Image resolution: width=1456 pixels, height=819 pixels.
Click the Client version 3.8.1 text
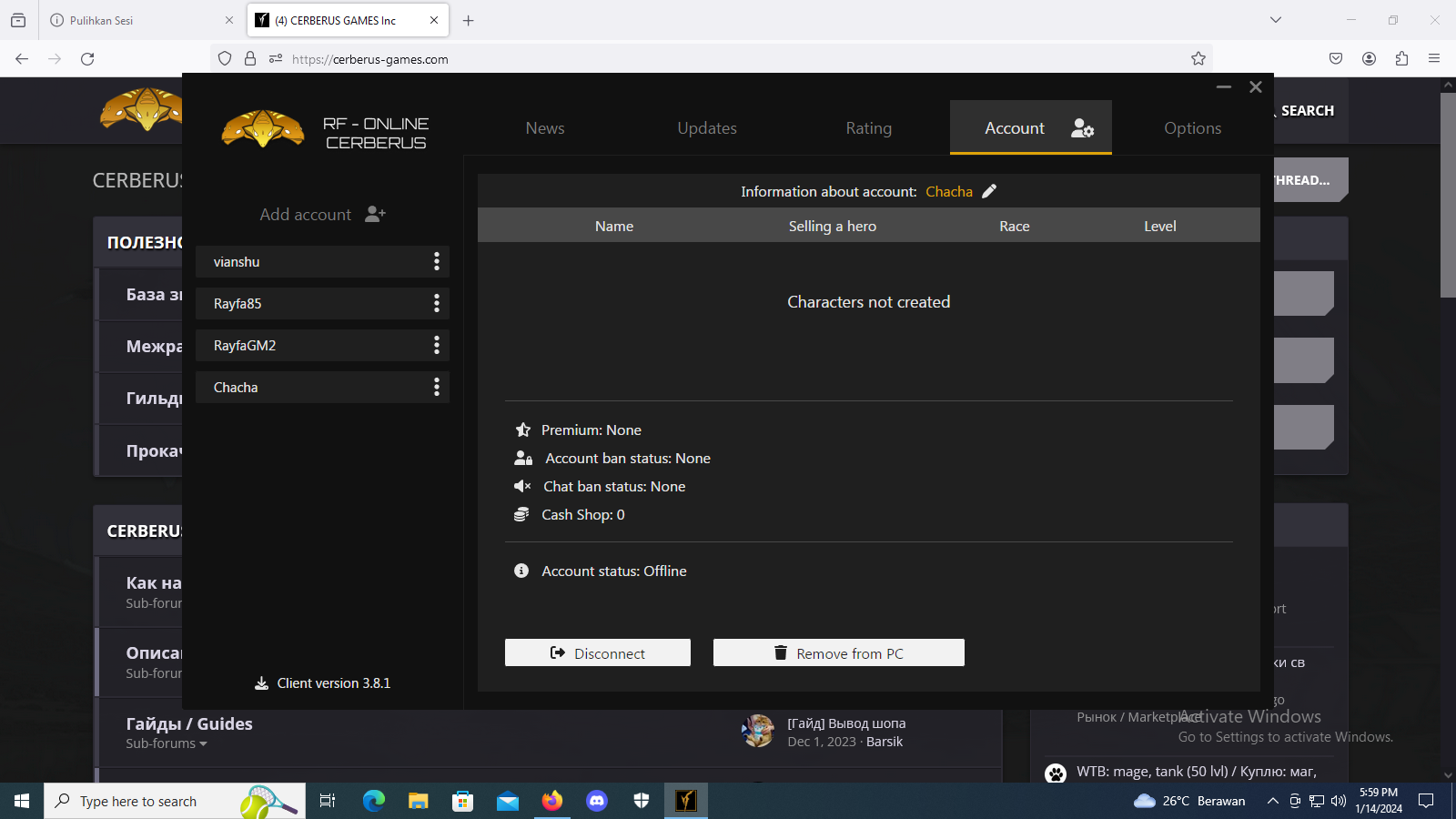point(334,683)
